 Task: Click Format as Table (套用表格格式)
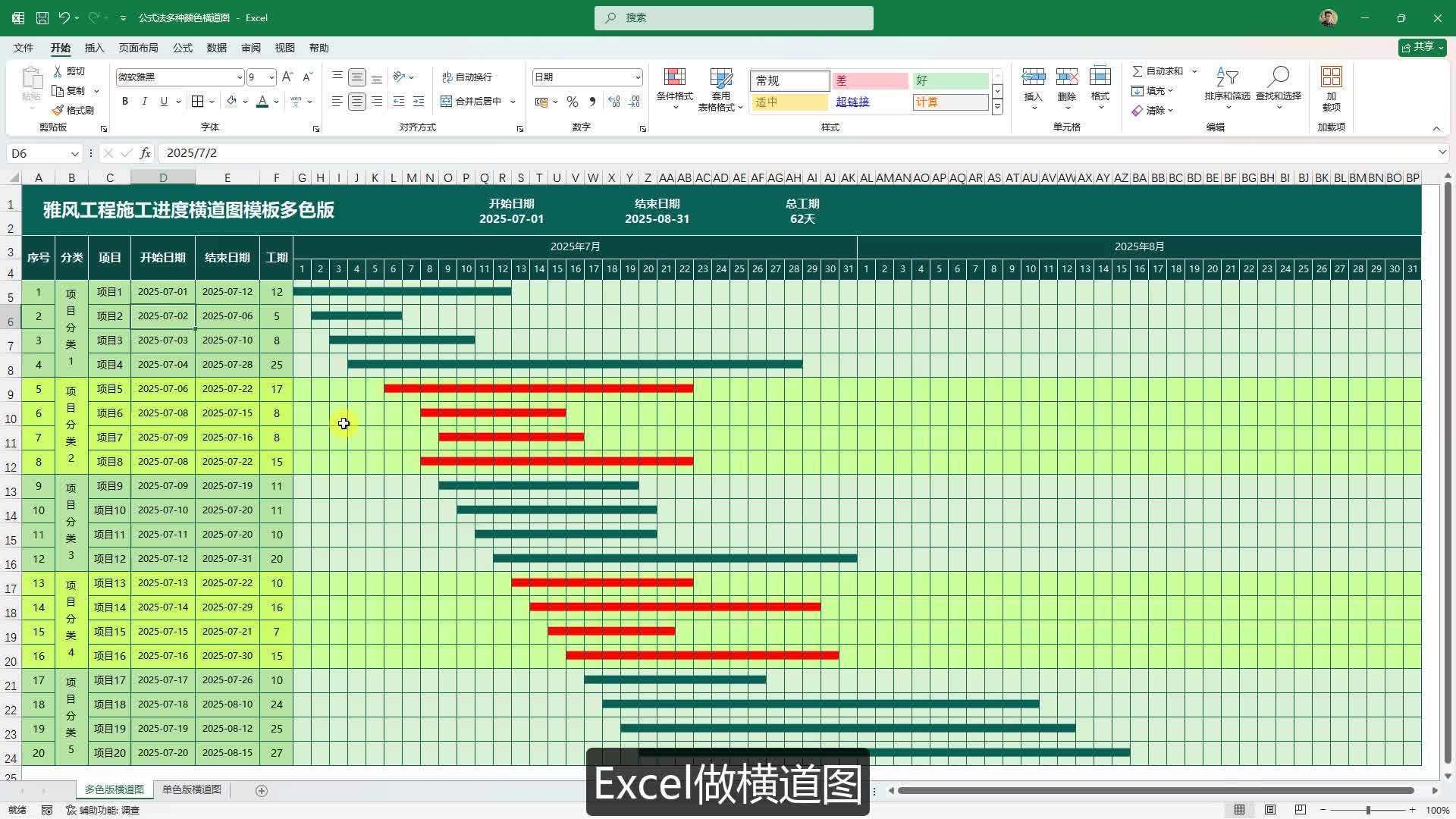pyautogui.click(x=719, y=86)
